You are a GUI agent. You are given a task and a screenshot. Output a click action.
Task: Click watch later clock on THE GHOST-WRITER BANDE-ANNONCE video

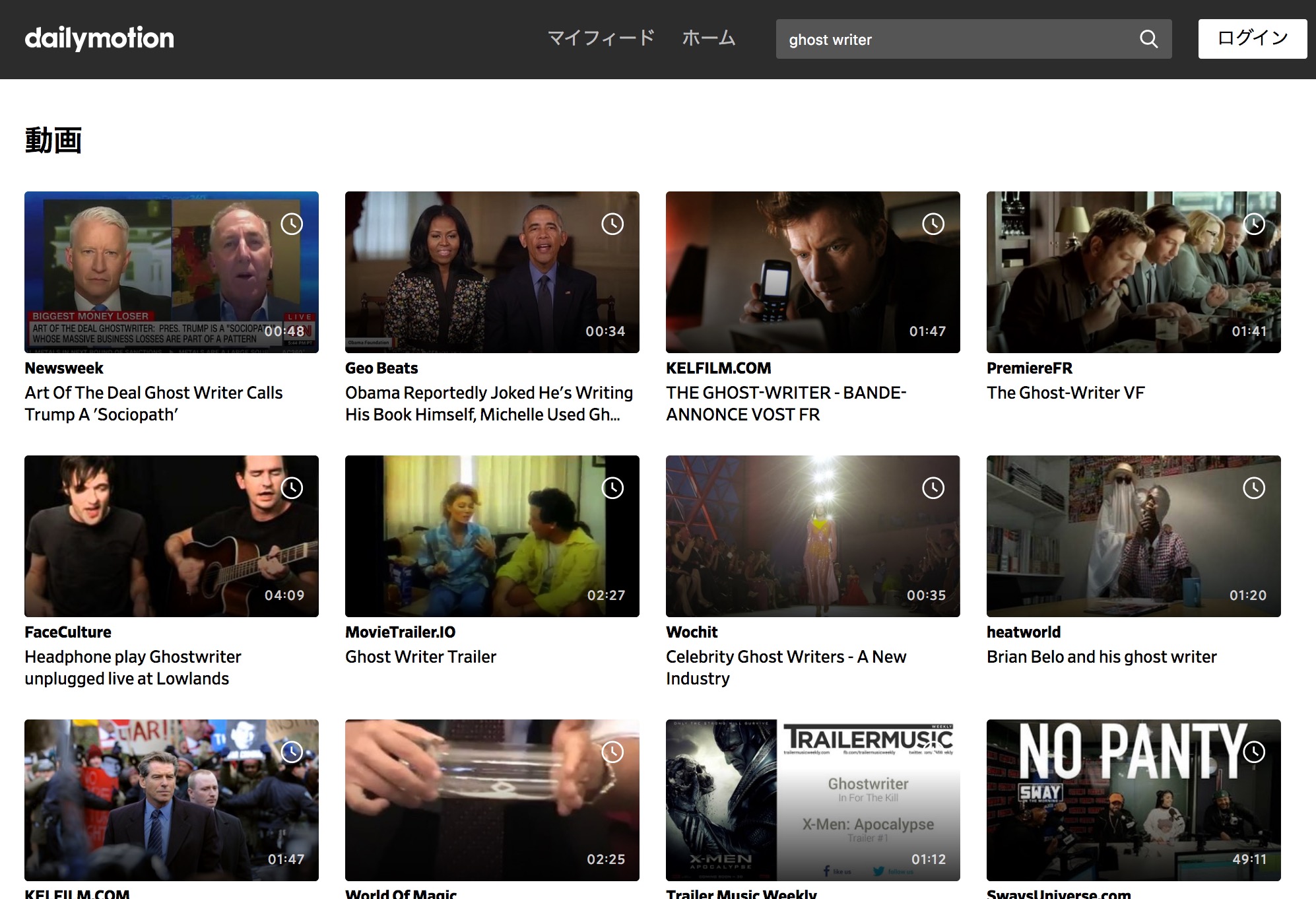pos(933,224)
